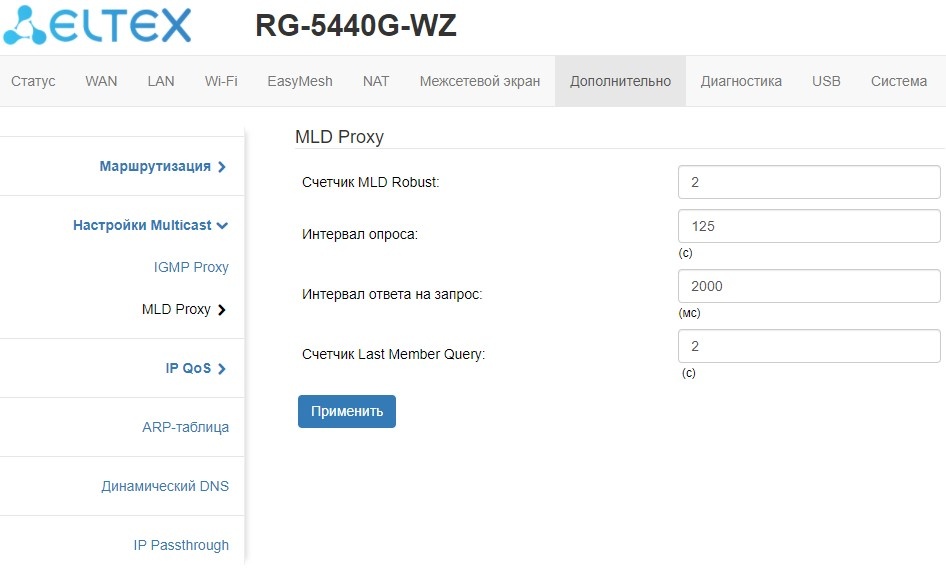Switch to the Статус tab
This screenshot has width=946, height=569.
(x=33, y=81)
